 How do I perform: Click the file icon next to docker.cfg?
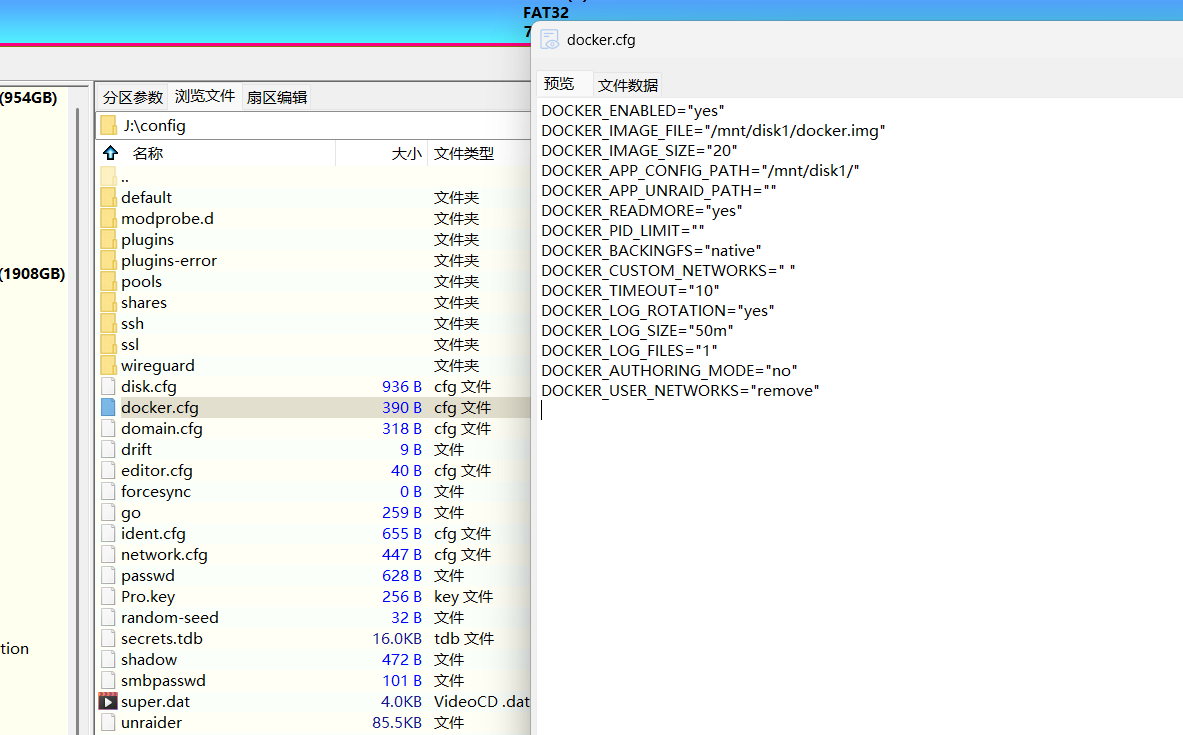point(109,407)
